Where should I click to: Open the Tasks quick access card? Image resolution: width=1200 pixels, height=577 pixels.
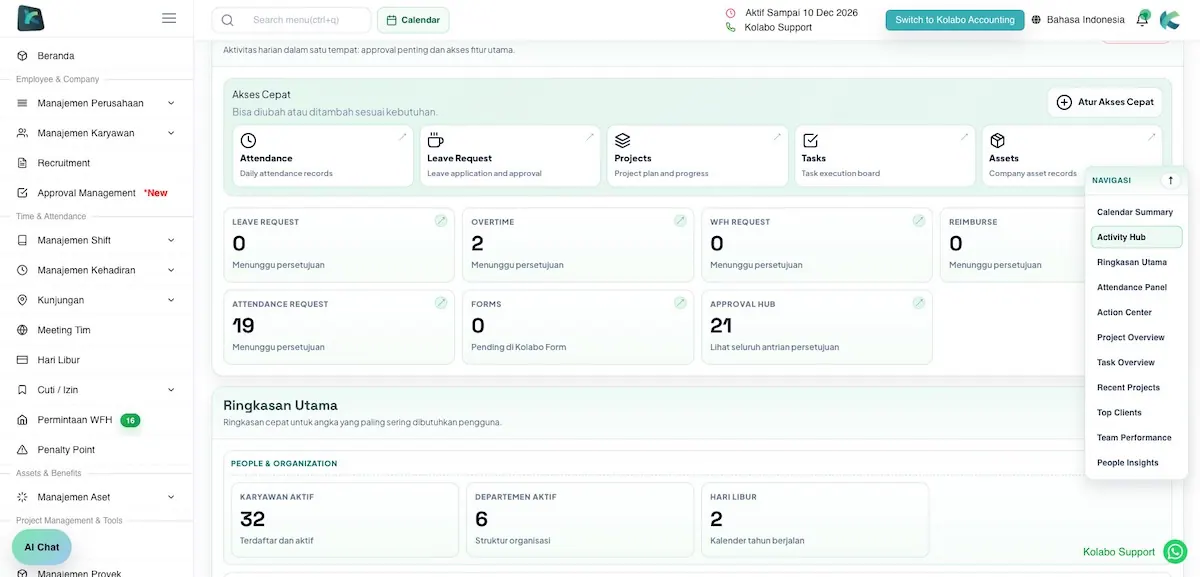(x=884, y=156)
